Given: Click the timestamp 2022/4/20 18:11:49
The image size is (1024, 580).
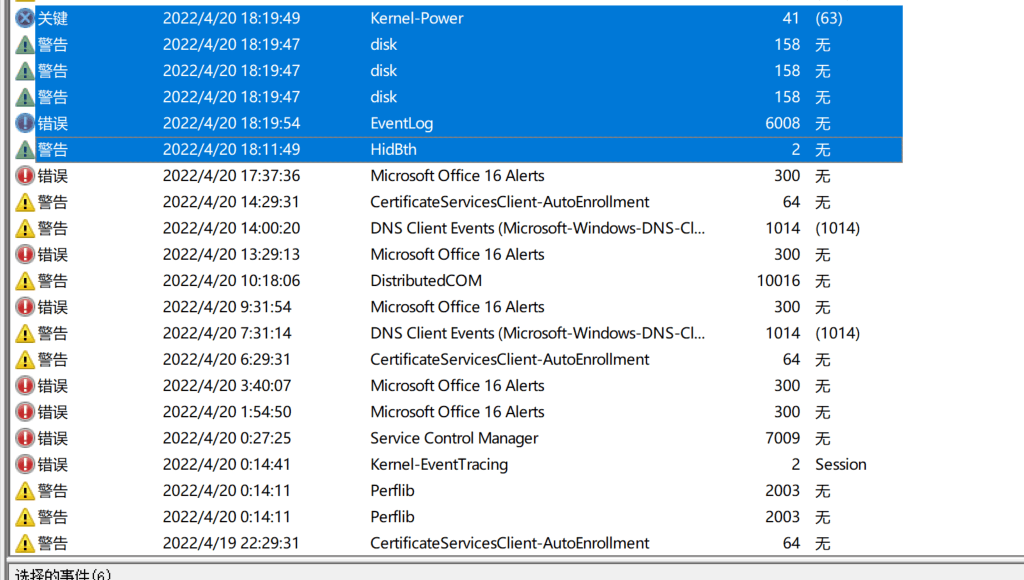Looking at the screenshot, I should [x=231, y=150].
